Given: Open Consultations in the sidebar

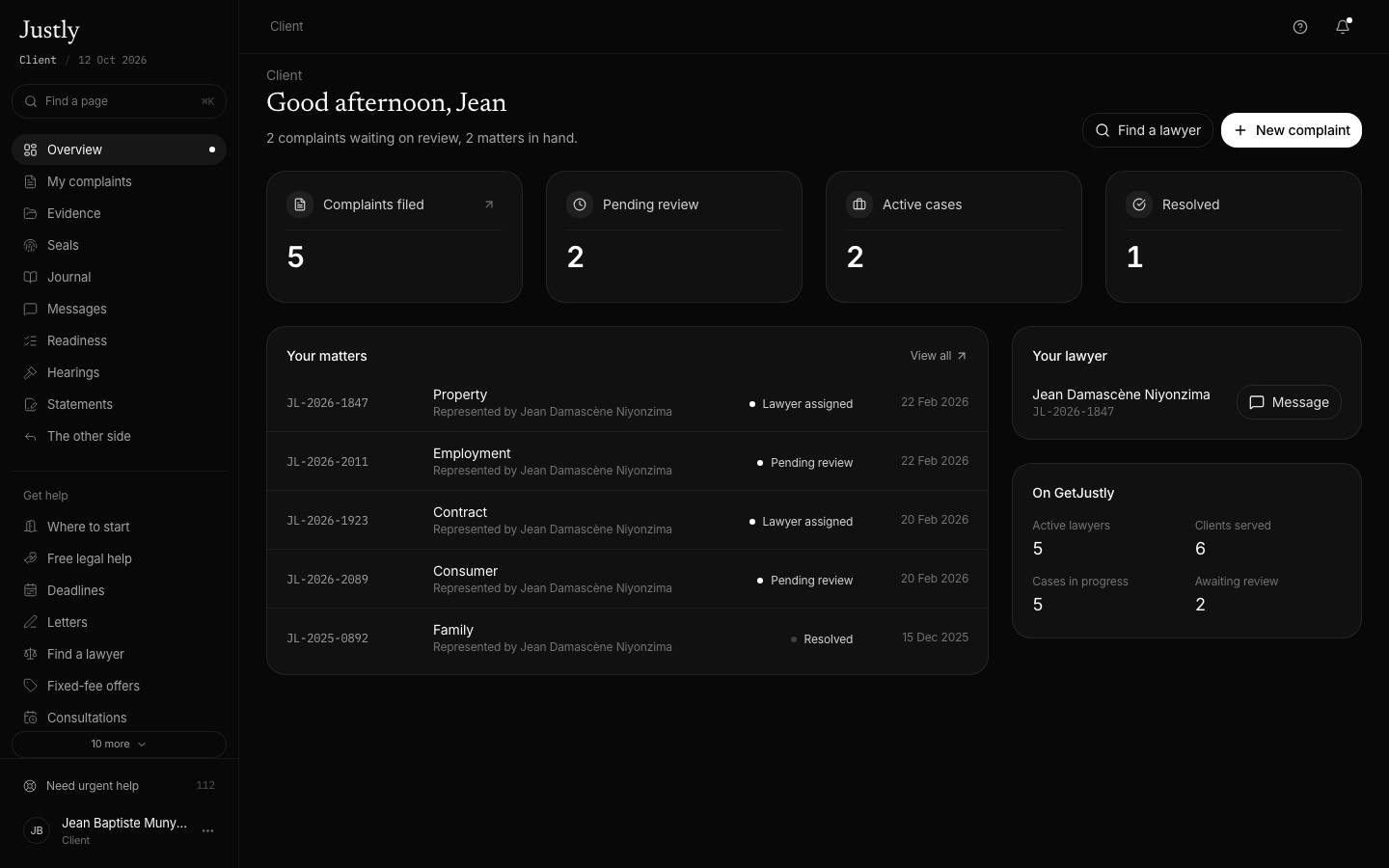Looking at the screenshot, I should point(119,718).
